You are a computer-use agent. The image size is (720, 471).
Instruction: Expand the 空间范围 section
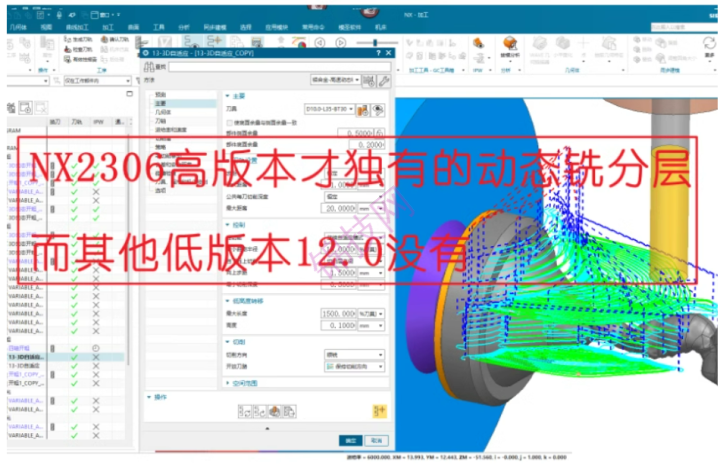pos(228,382)
